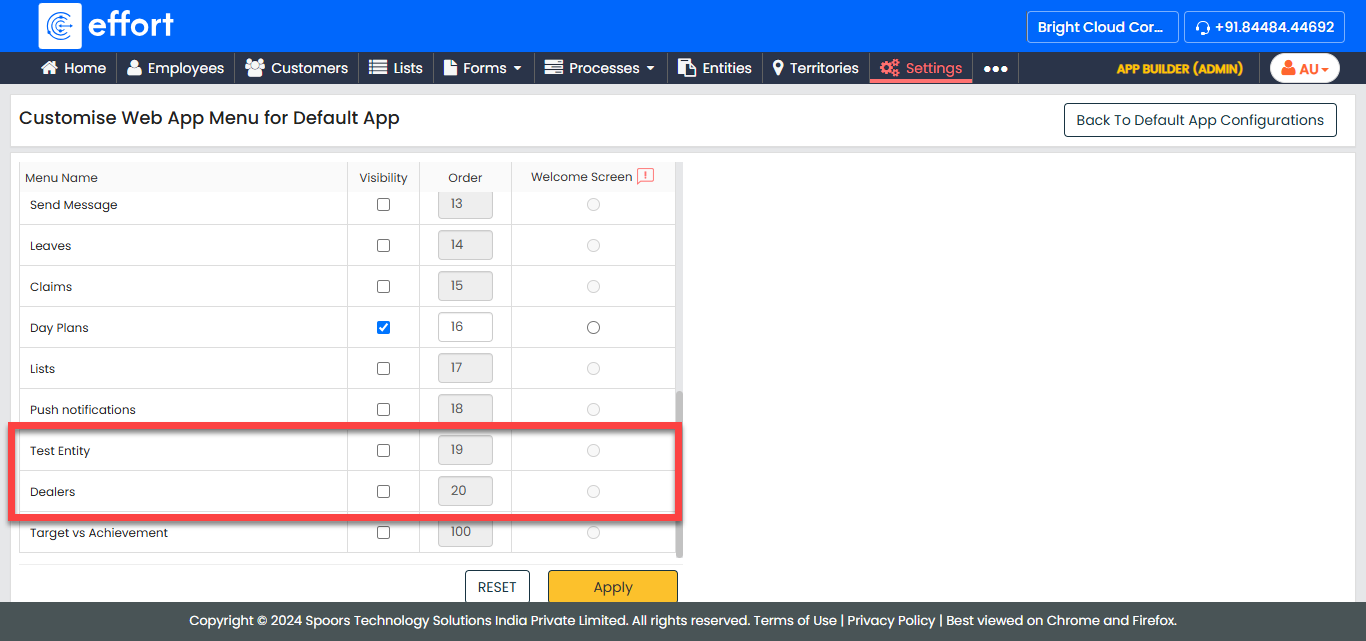Click the Entities icon in the navbar

(x=687, y=68)
